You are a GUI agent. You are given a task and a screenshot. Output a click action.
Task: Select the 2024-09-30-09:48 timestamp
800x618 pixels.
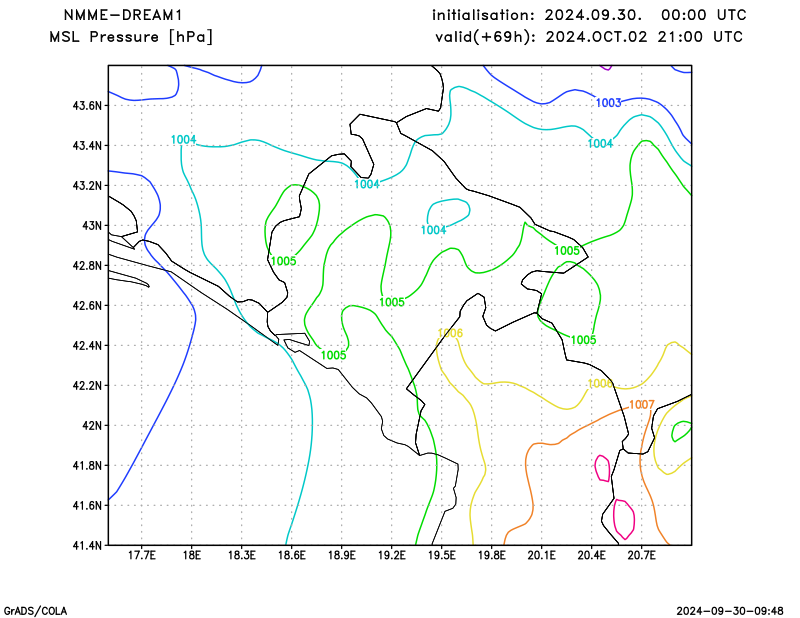click(730, 611)
